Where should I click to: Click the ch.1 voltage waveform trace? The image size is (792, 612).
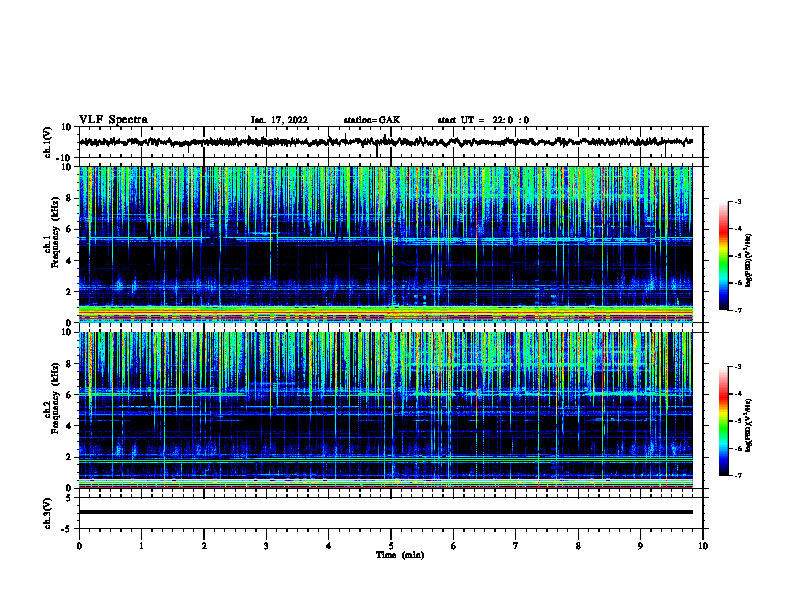coord(385,142)
